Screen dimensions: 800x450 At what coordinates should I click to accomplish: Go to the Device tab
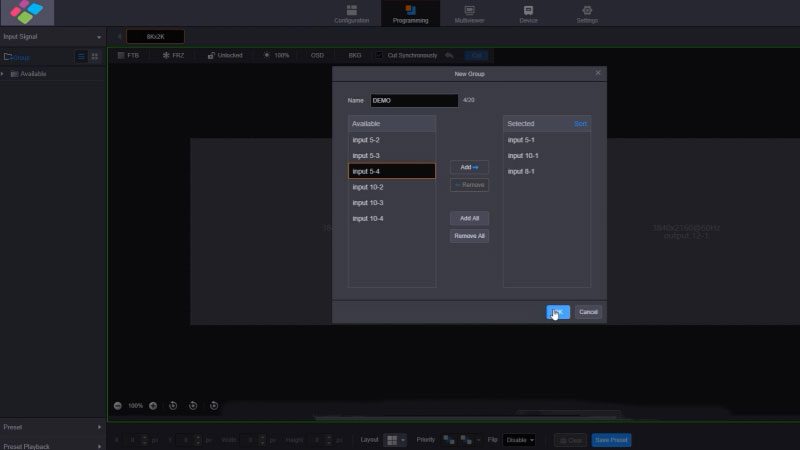[x=528, y=14]
